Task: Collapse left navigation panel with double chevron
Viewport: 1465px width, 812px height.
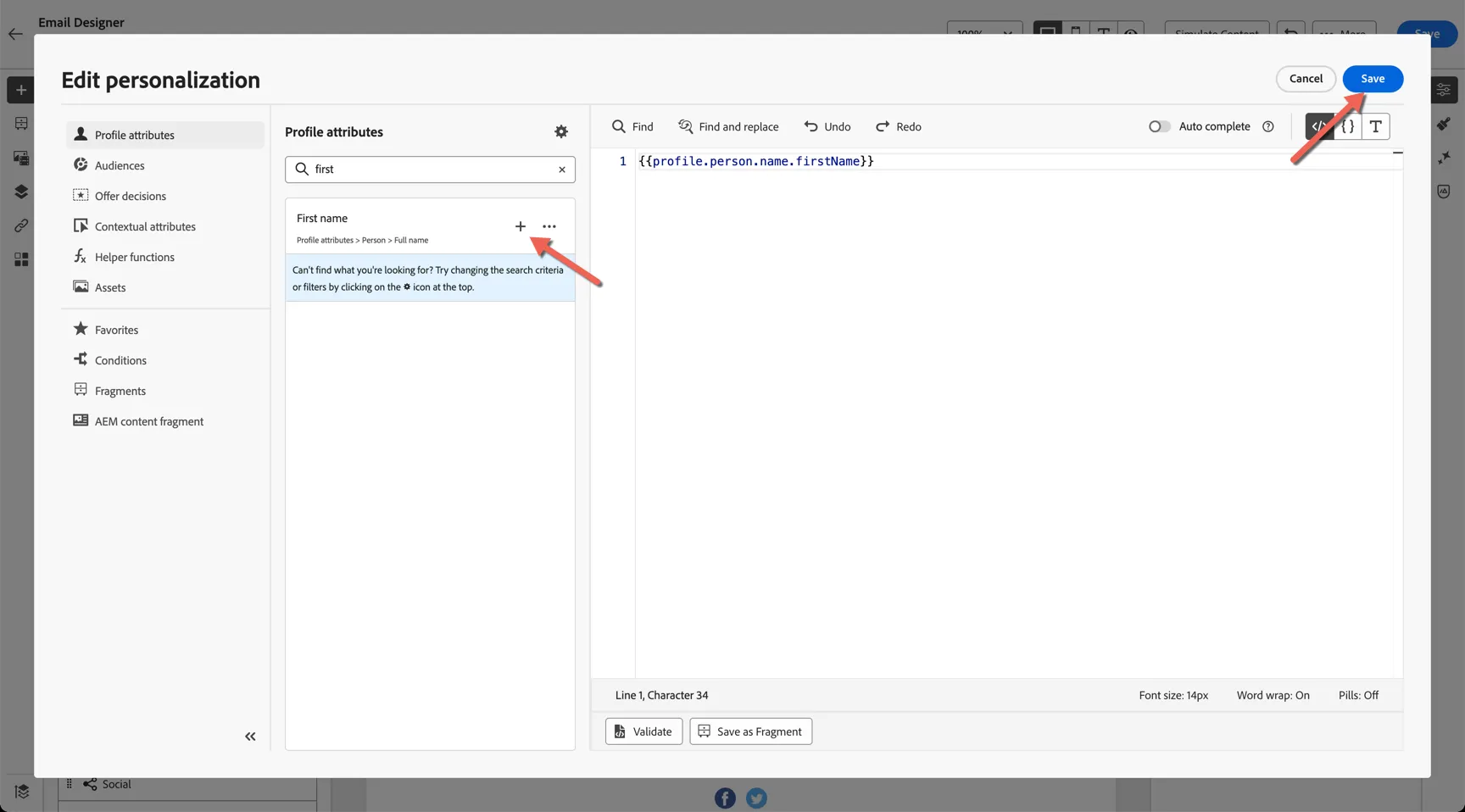Action: [250, 737]
